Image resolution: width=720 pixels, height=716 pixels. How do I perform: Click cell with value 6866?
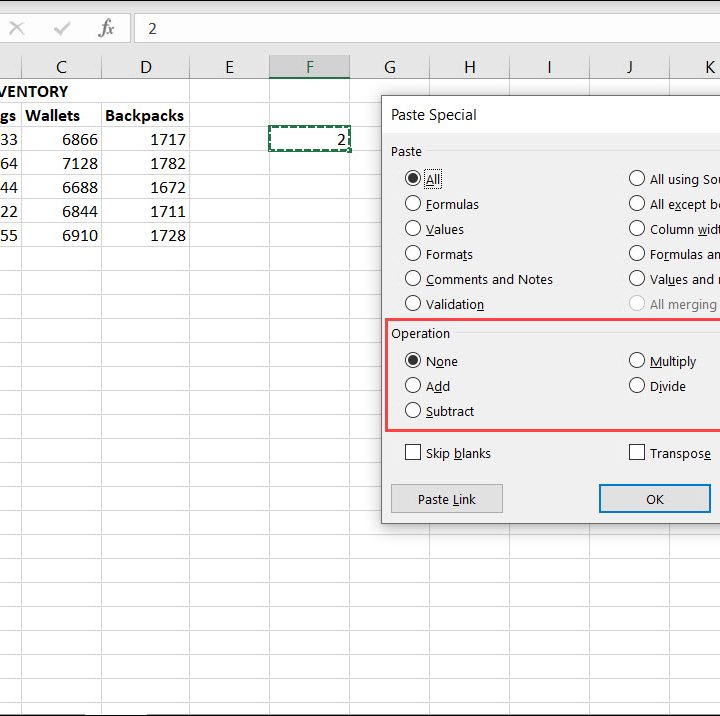click(x=61, y=139)
